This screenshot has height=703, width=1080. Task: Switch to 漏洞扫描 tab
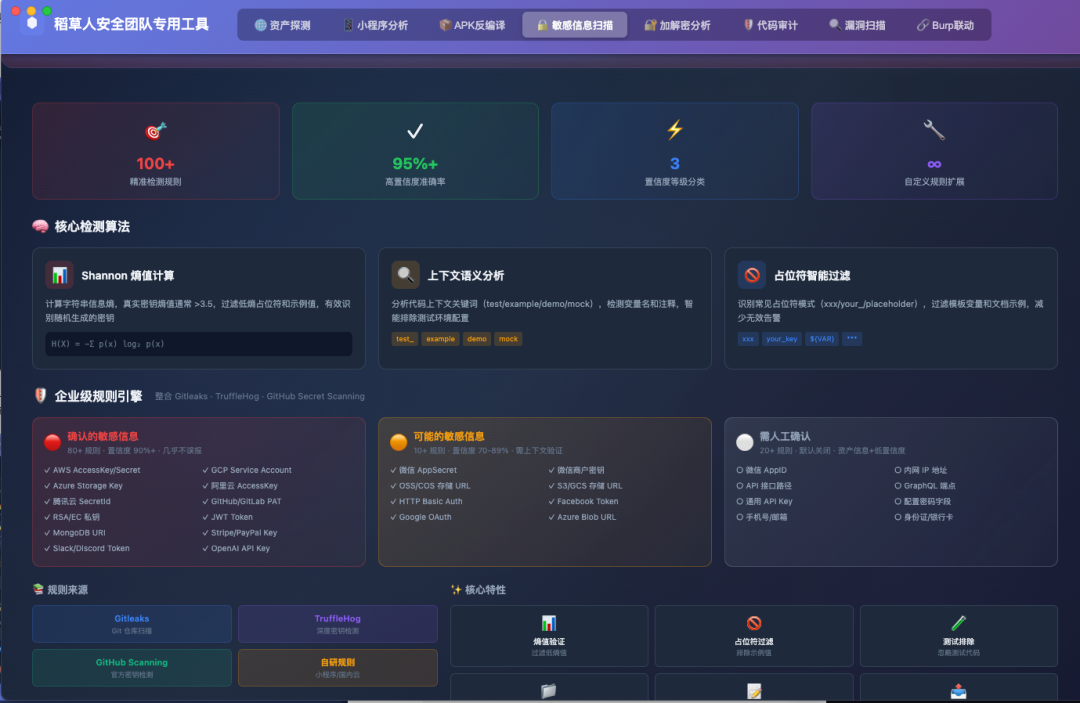(858, 25)
